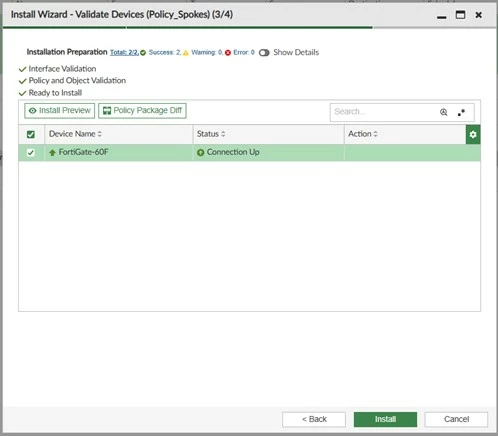Click the Connection Up status text
This screenshot has height=436, width=498.
pyautogui.click(x=233, y=152)
